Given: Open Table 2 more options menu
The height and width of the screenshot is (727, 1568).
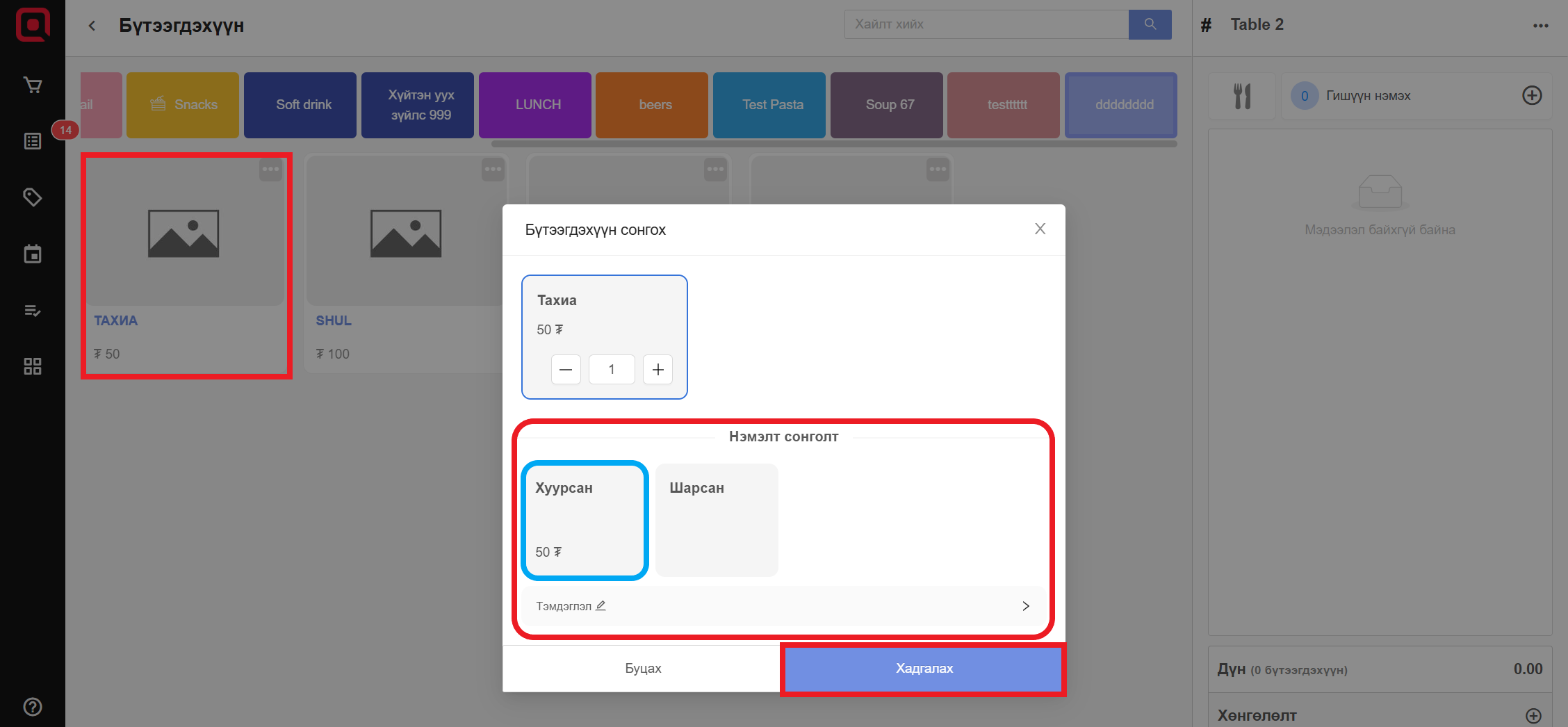Looking at the screenshot, I should click(x=1540, y=26).
